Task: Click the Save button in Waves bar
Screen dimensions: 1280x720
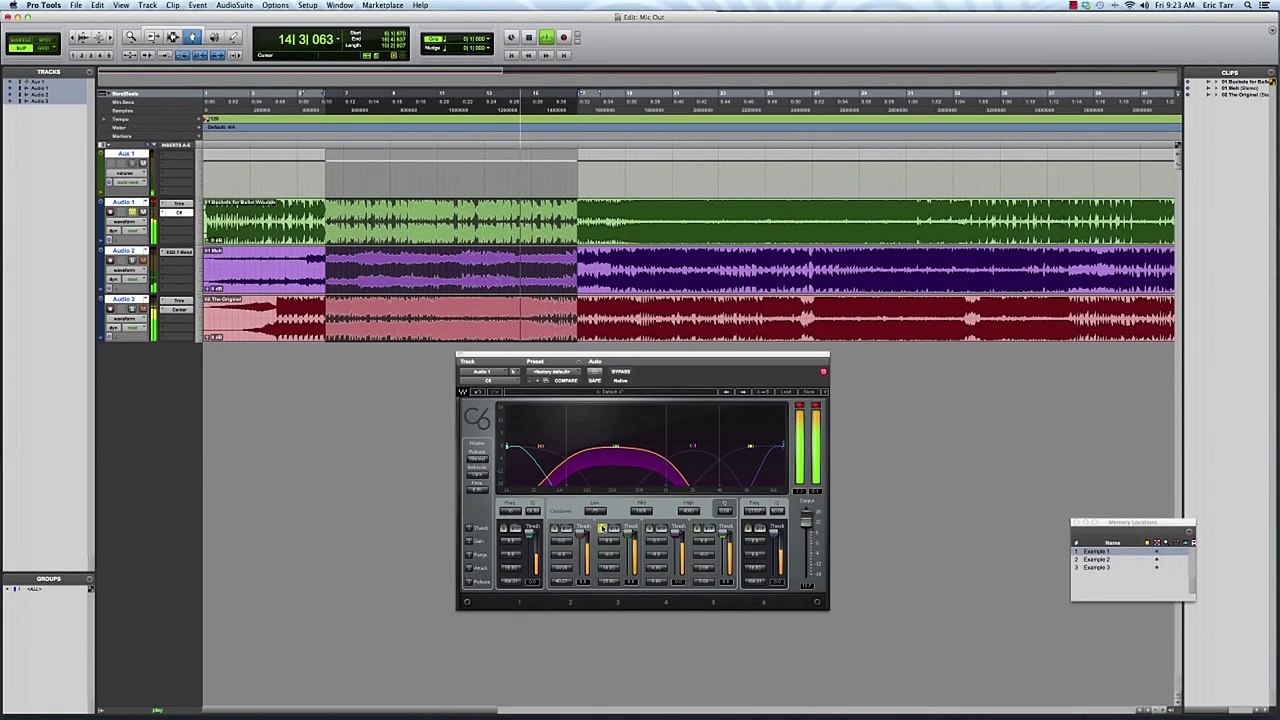Action: pyautogui.click(x=808, y=392)
